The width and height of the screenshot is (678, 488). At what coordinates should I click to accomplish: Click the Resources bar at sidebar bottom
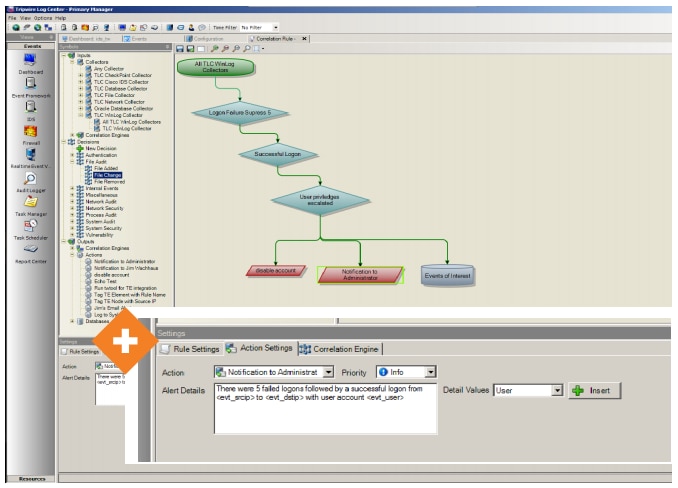[x=32, y=478]
